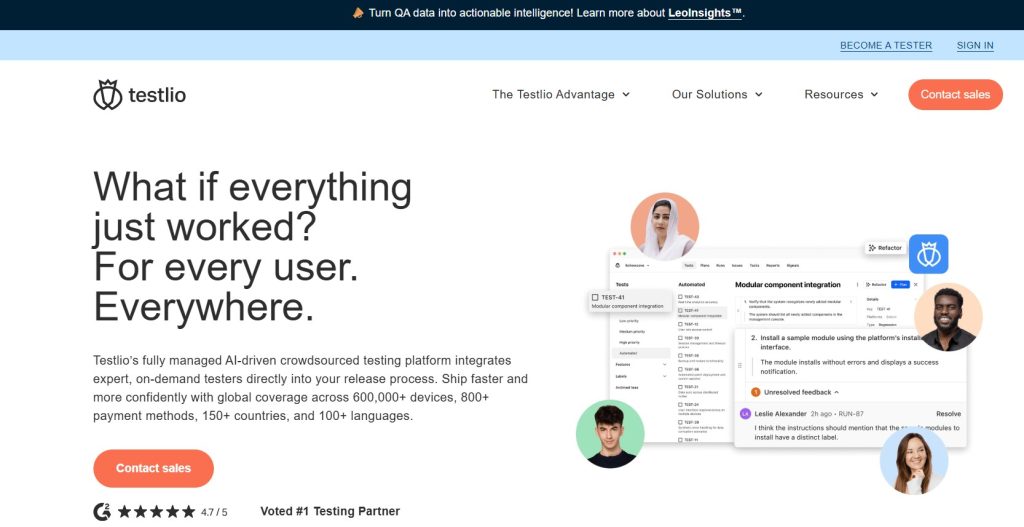The height and width of the screenshot is (527, 1024).
Task: Click the Testlio crown logo icon in the header
Action: 108,95
